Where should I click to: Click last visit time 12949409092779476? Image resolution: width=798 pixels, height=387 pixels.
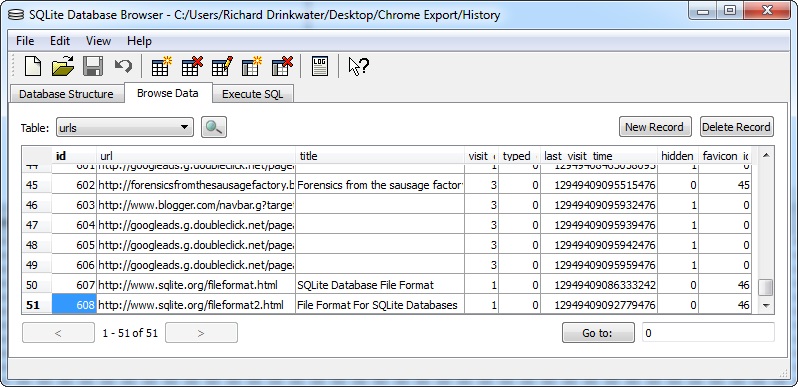[x=598, y=305]
